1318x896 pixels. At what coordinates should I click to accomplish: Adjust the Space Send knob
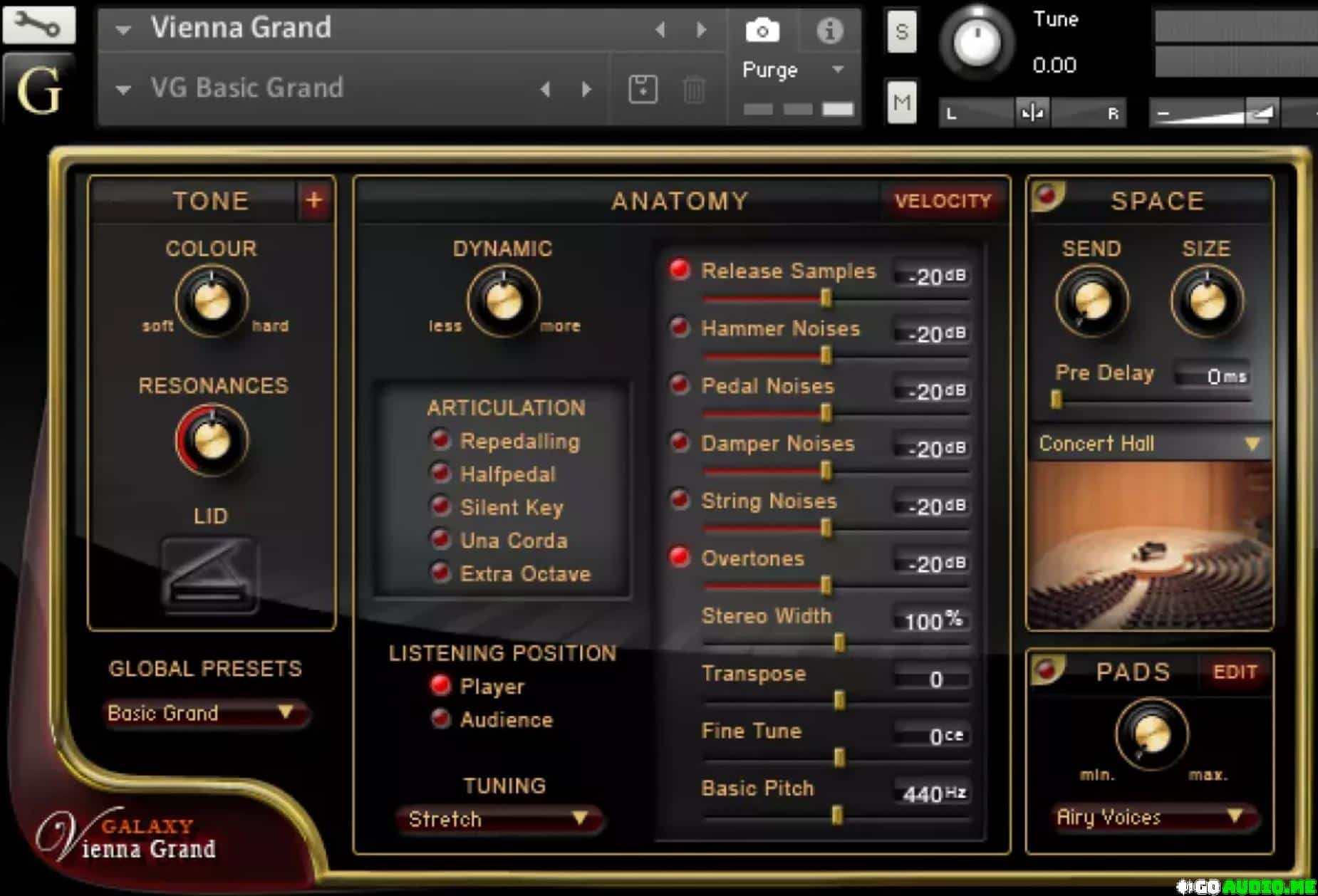pos(1091,302)
